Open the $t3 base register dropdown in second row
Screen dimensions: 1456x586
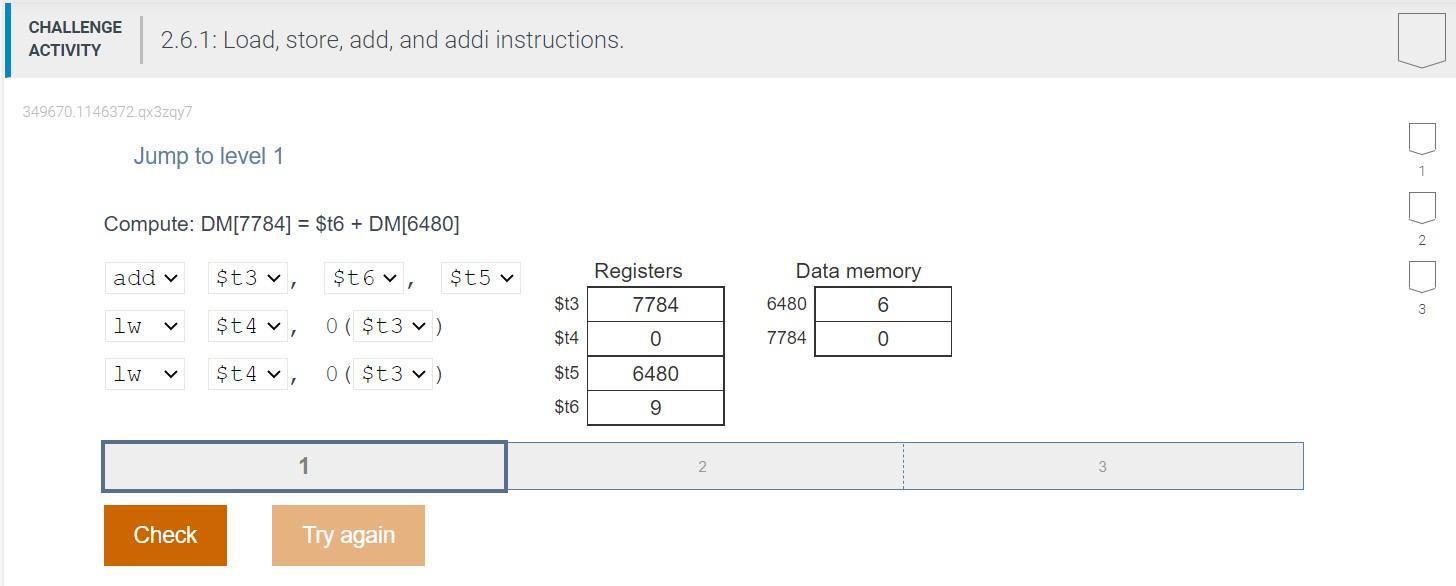point(393,325)
